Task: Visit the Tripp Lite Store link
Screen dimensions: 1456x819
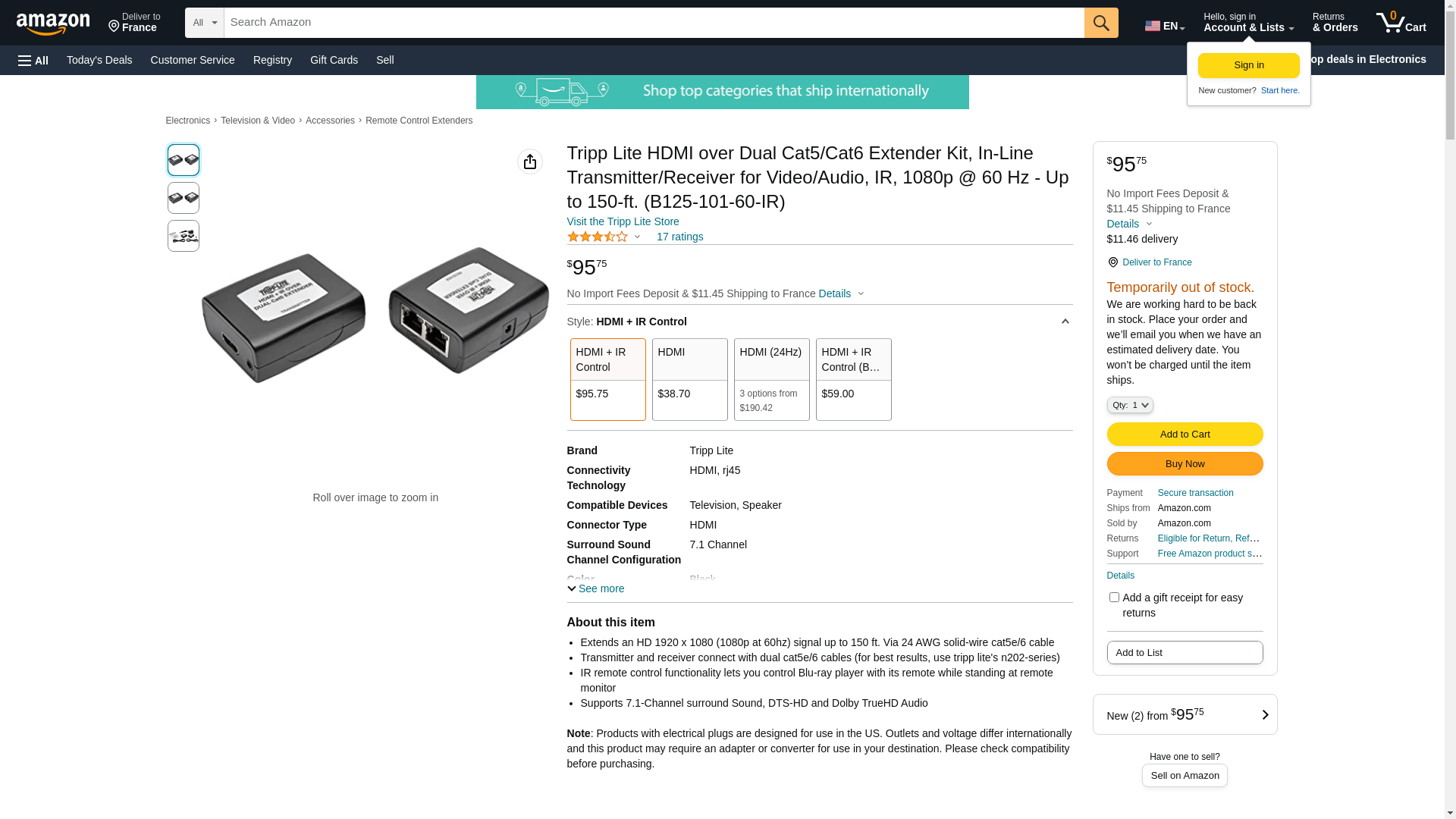Action: 623,221
